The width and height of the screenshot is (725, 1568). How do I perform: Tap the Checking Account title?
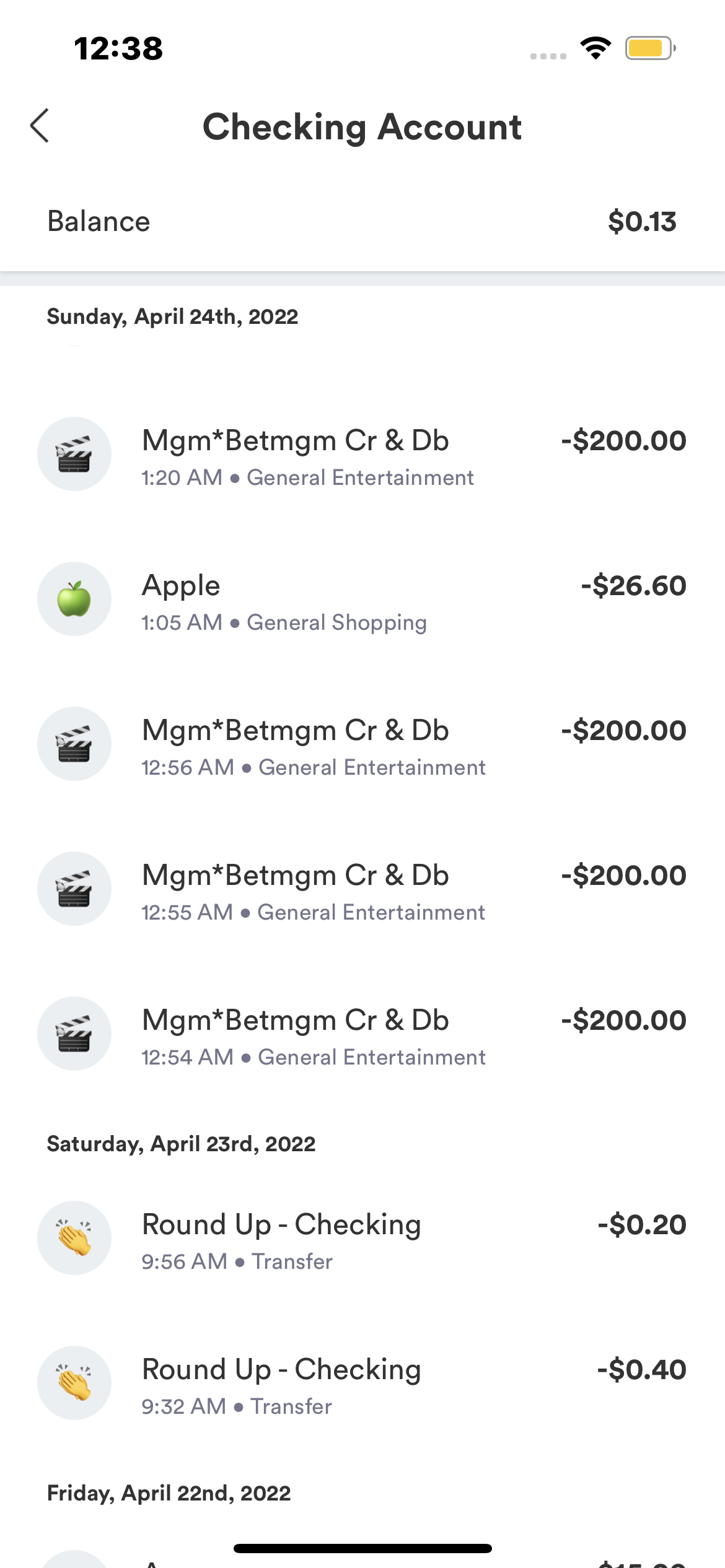(362, 127)
